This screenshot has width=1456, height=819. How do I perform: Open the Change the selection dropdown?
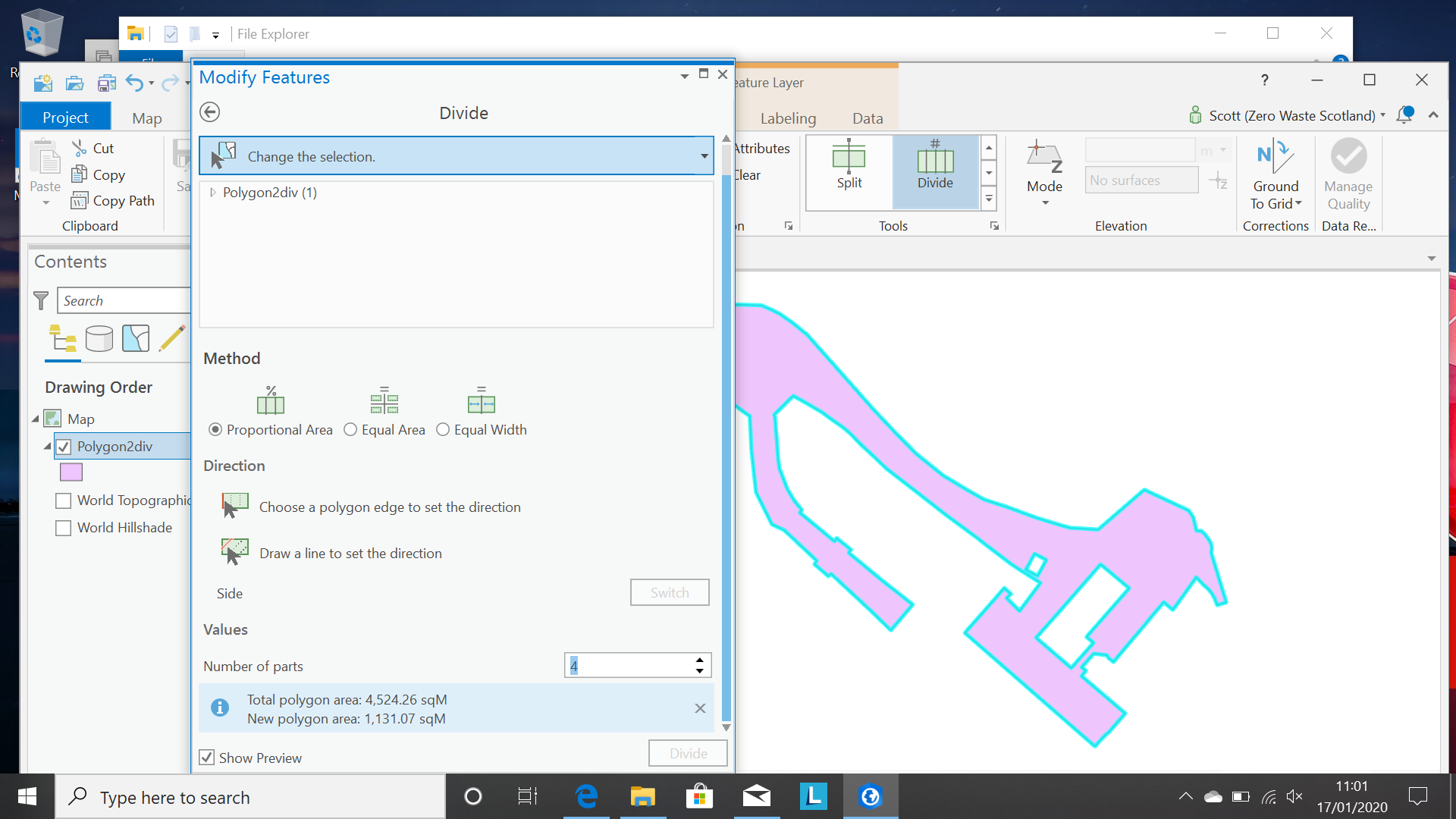pyautogui.click(x=704, y=156)
